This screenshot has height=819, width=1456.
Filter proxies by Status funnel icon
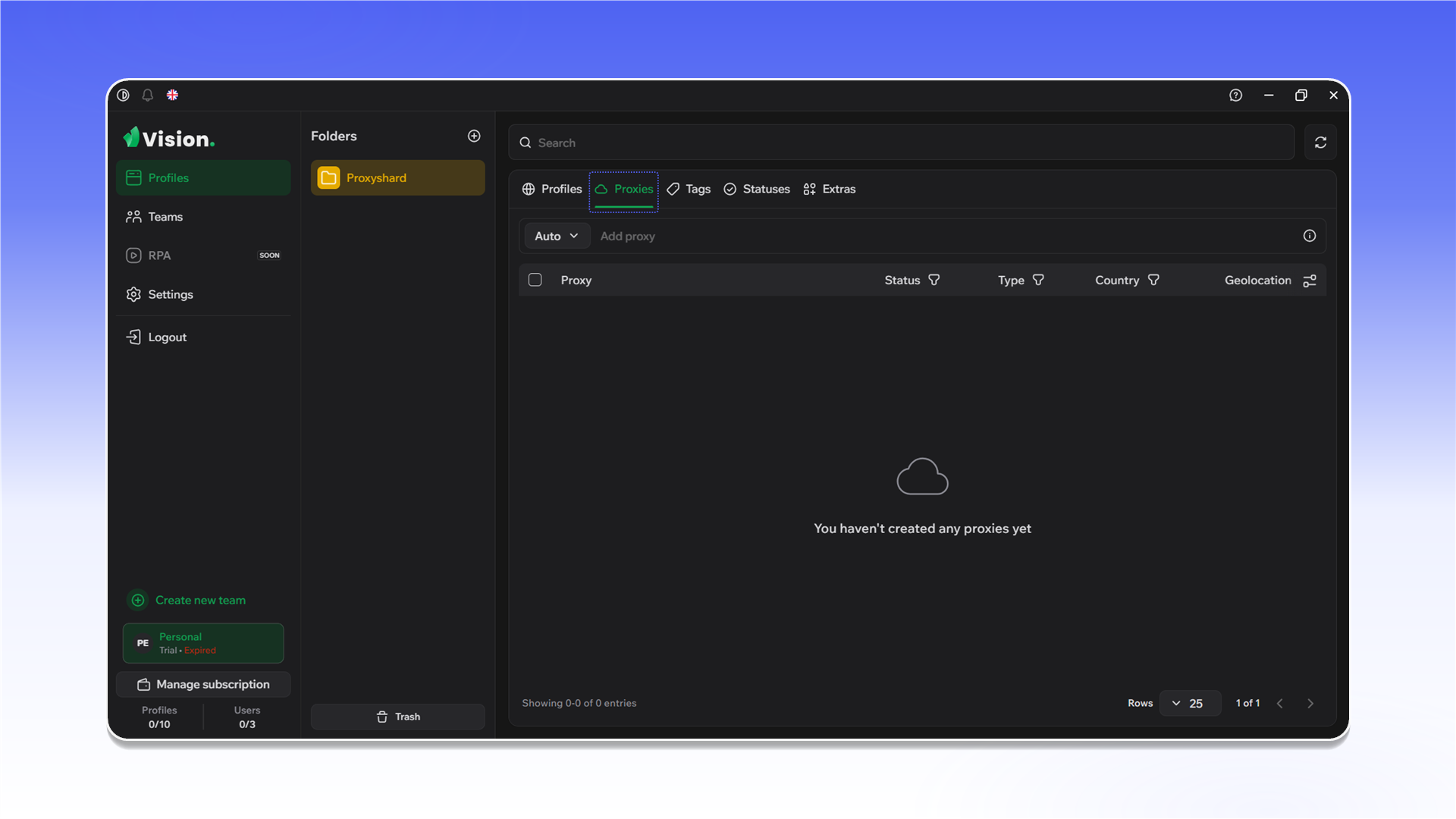(x=934, y=280)
